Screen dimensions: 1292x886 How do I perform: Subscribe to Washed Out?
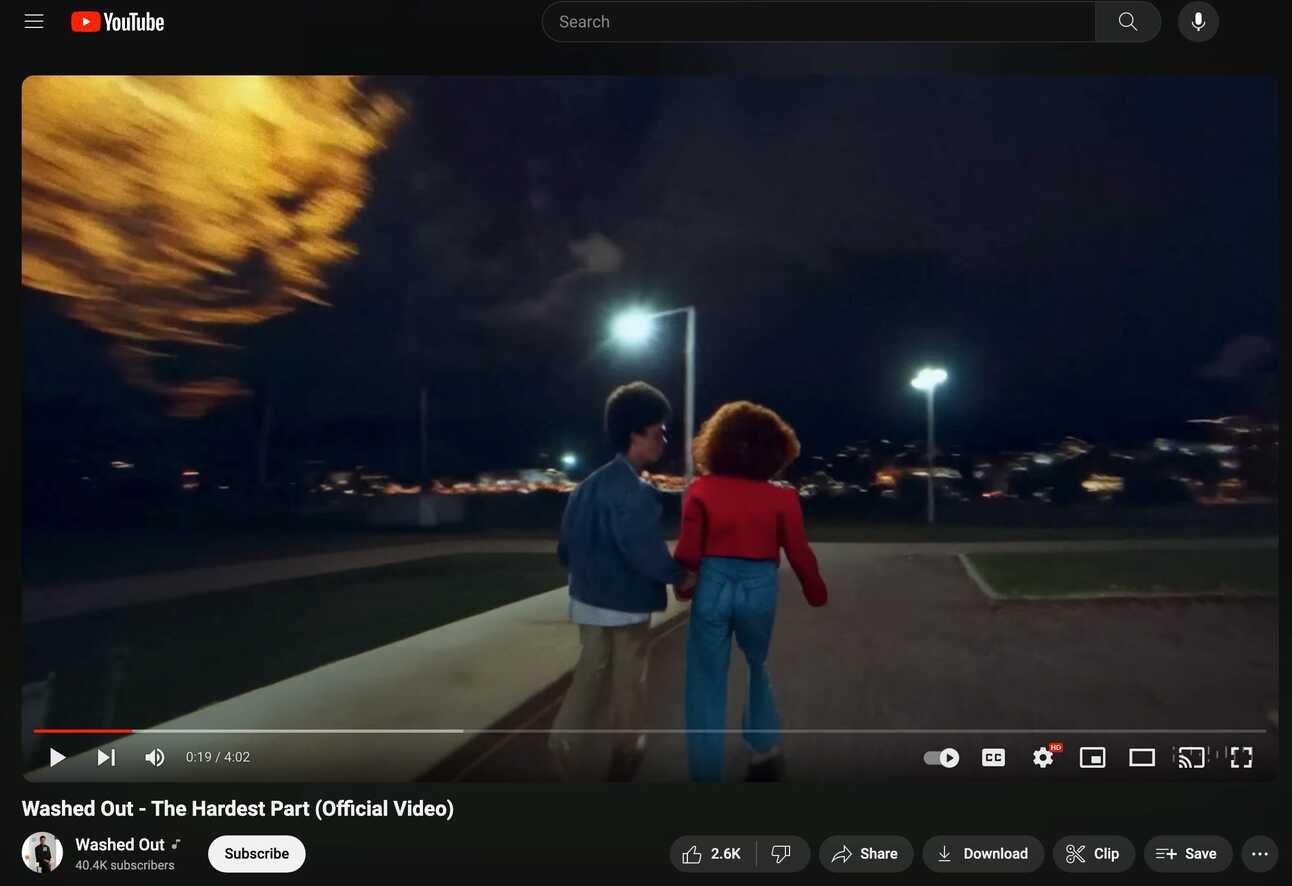(256, 854)
